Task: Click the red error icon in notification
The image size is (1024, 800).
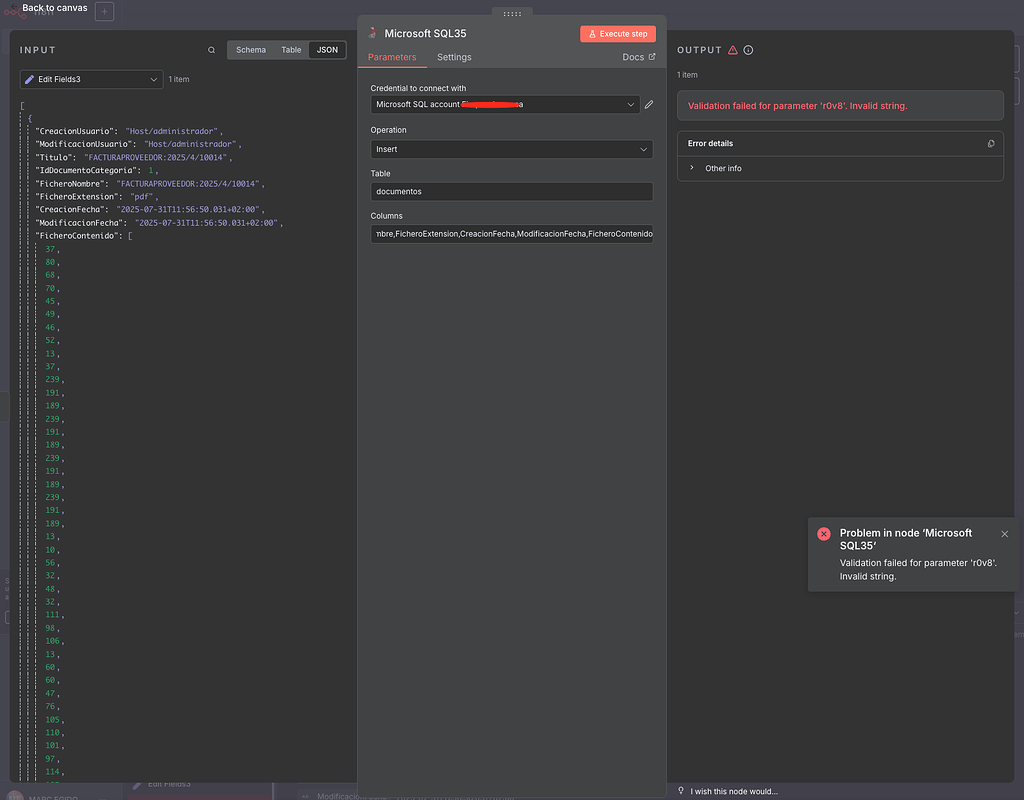Action: [823, 534]
